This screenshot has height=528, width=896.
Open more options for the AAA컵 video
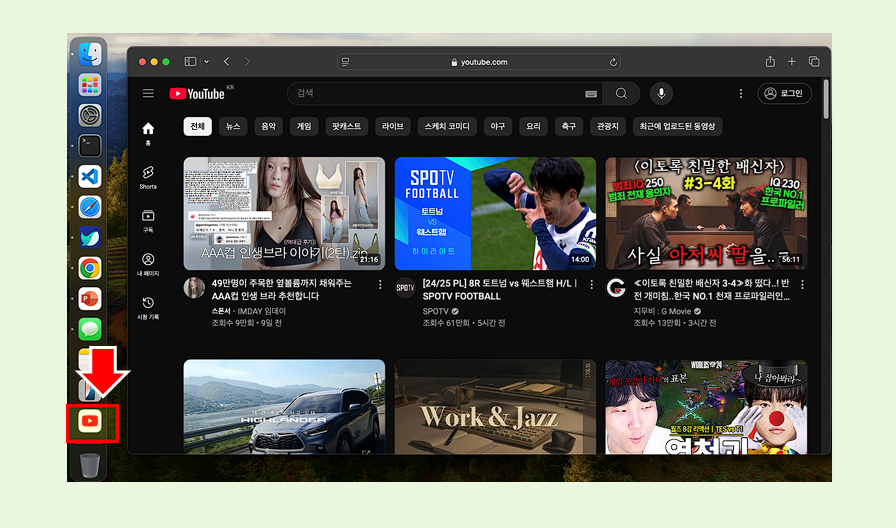pos(380,285)
